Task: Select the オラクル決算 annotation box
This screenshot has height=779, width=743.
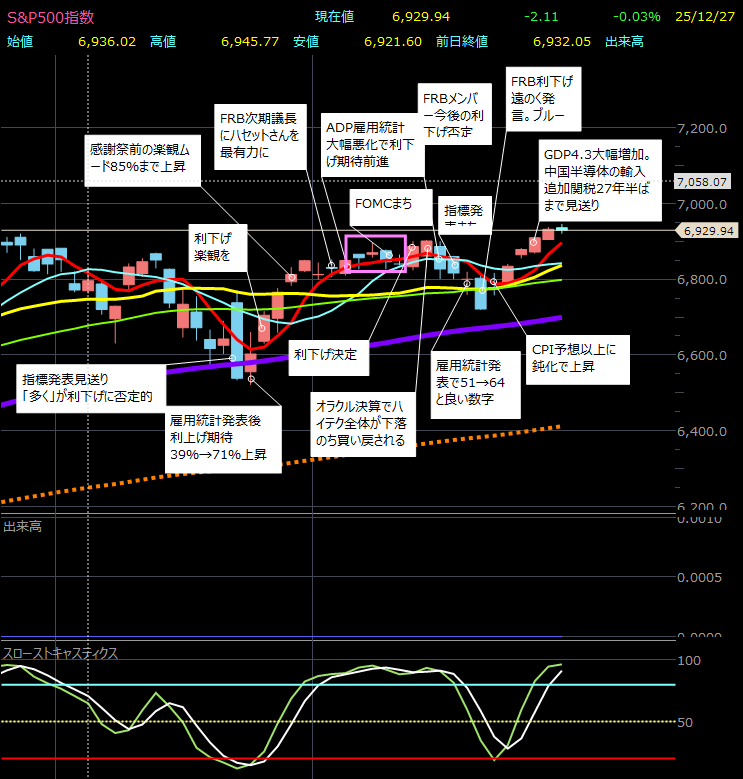Action: pos(361,424)
